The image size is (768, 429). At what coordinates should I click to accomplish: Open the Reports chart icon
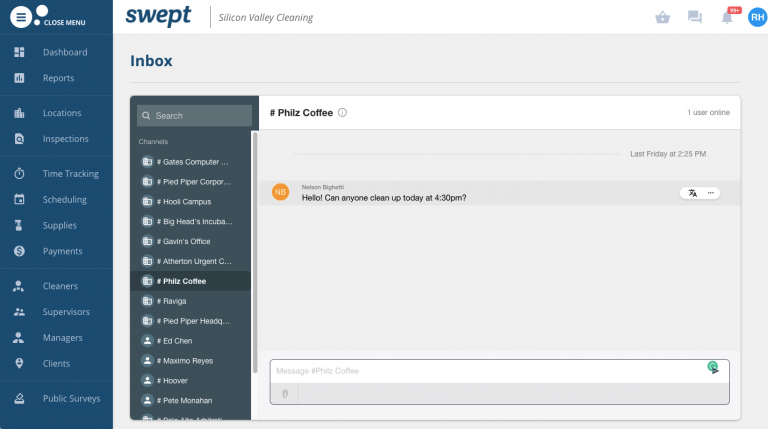tap(19, 78)
